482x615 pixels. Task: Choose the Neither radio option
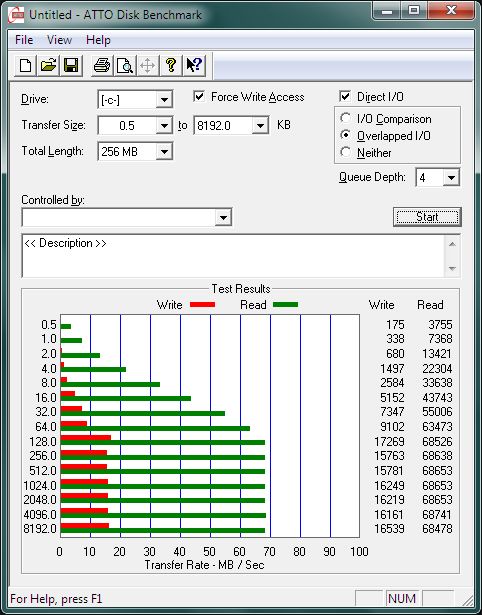tap(346, 152)
